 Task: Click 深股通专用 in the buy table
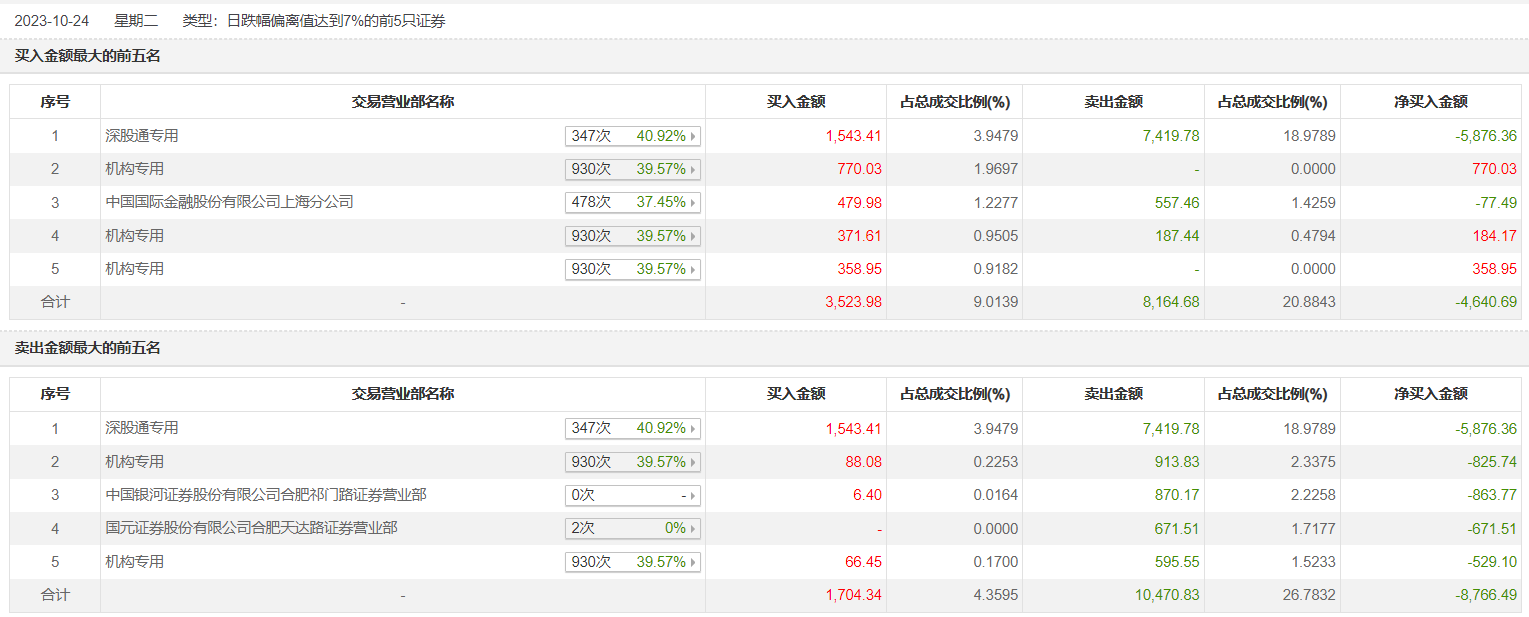142,136
